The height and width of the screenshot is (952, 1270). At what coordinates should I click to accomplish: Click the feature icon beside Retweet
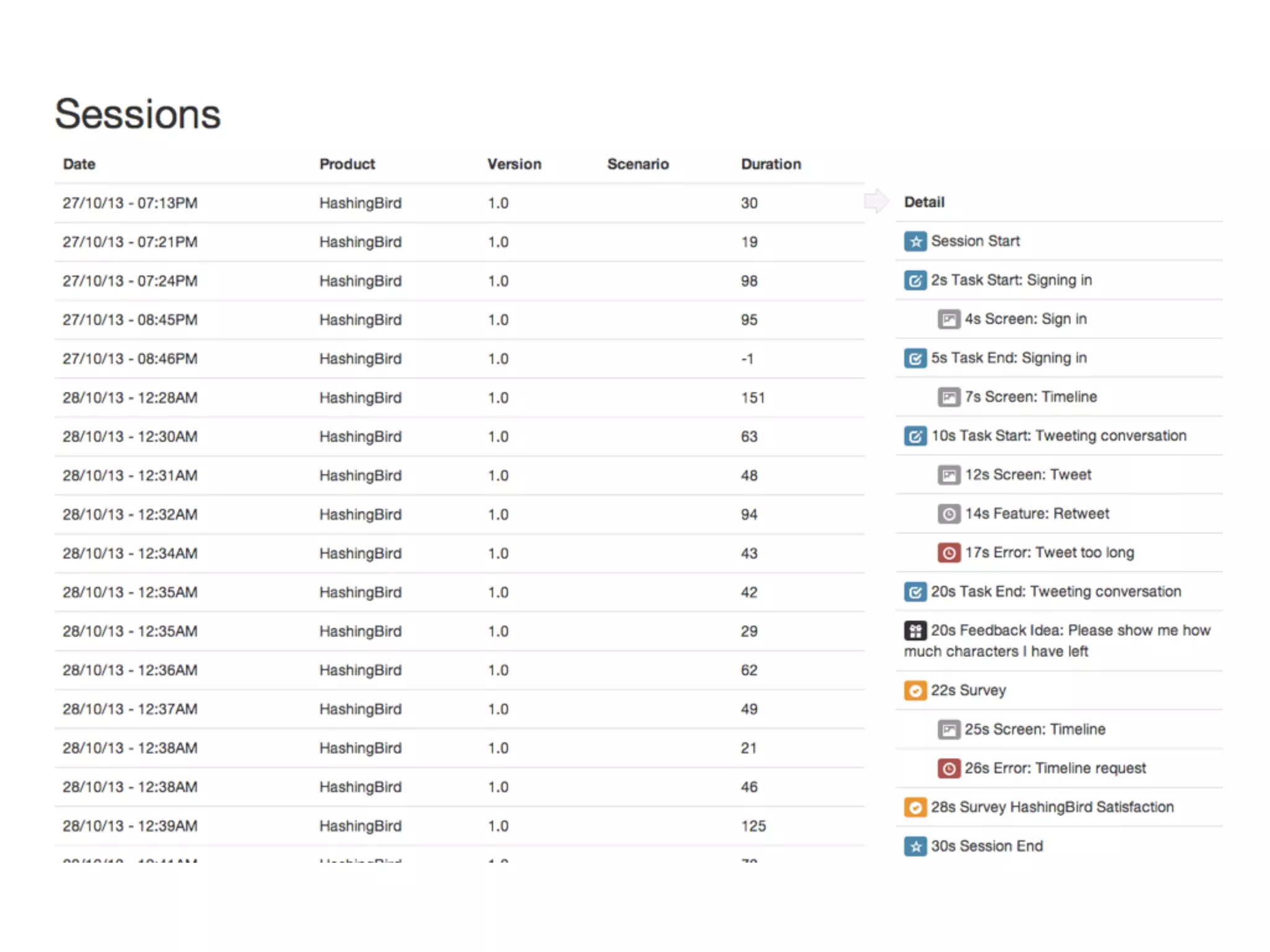click(948, 514)
